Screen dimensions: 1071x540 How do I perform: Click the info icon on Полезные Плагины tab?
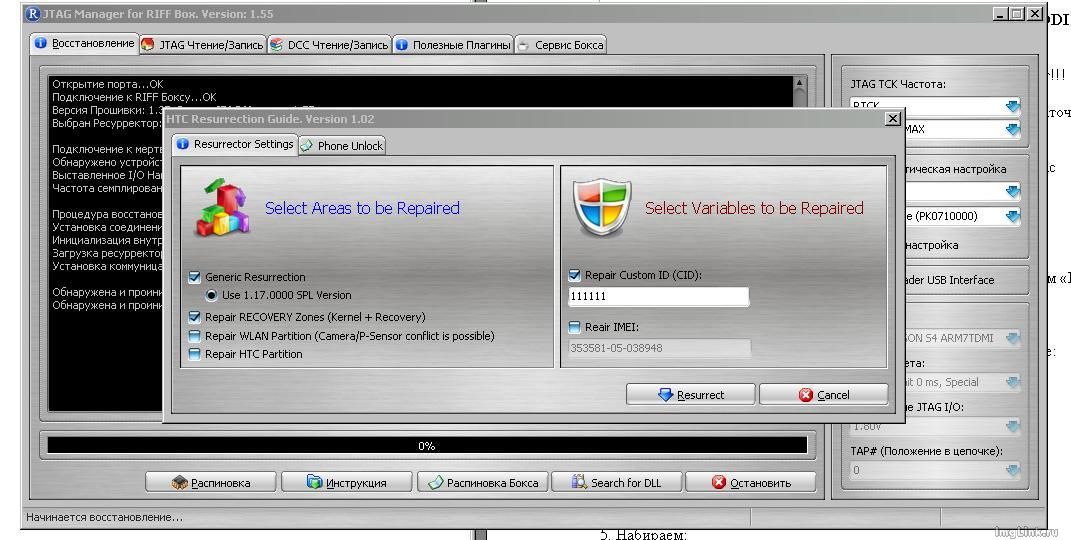[x=402, y=45]
